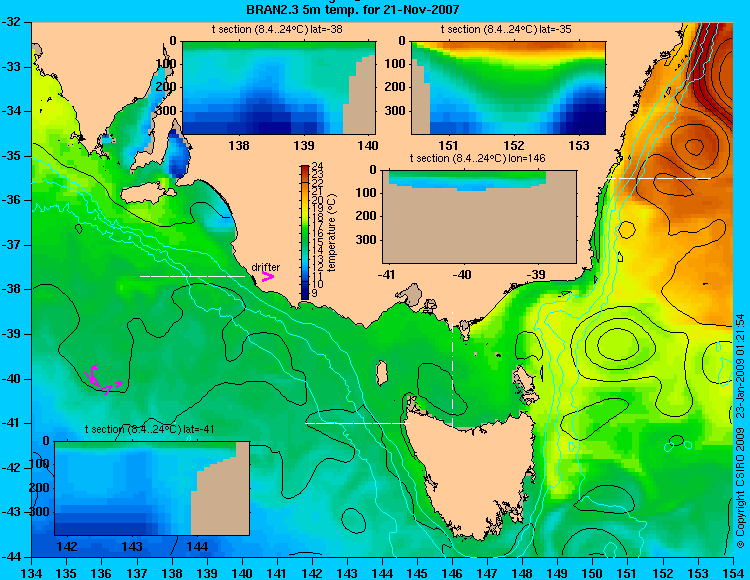
Task: Click the white section line at latitude -38
Action: point(192,276)
